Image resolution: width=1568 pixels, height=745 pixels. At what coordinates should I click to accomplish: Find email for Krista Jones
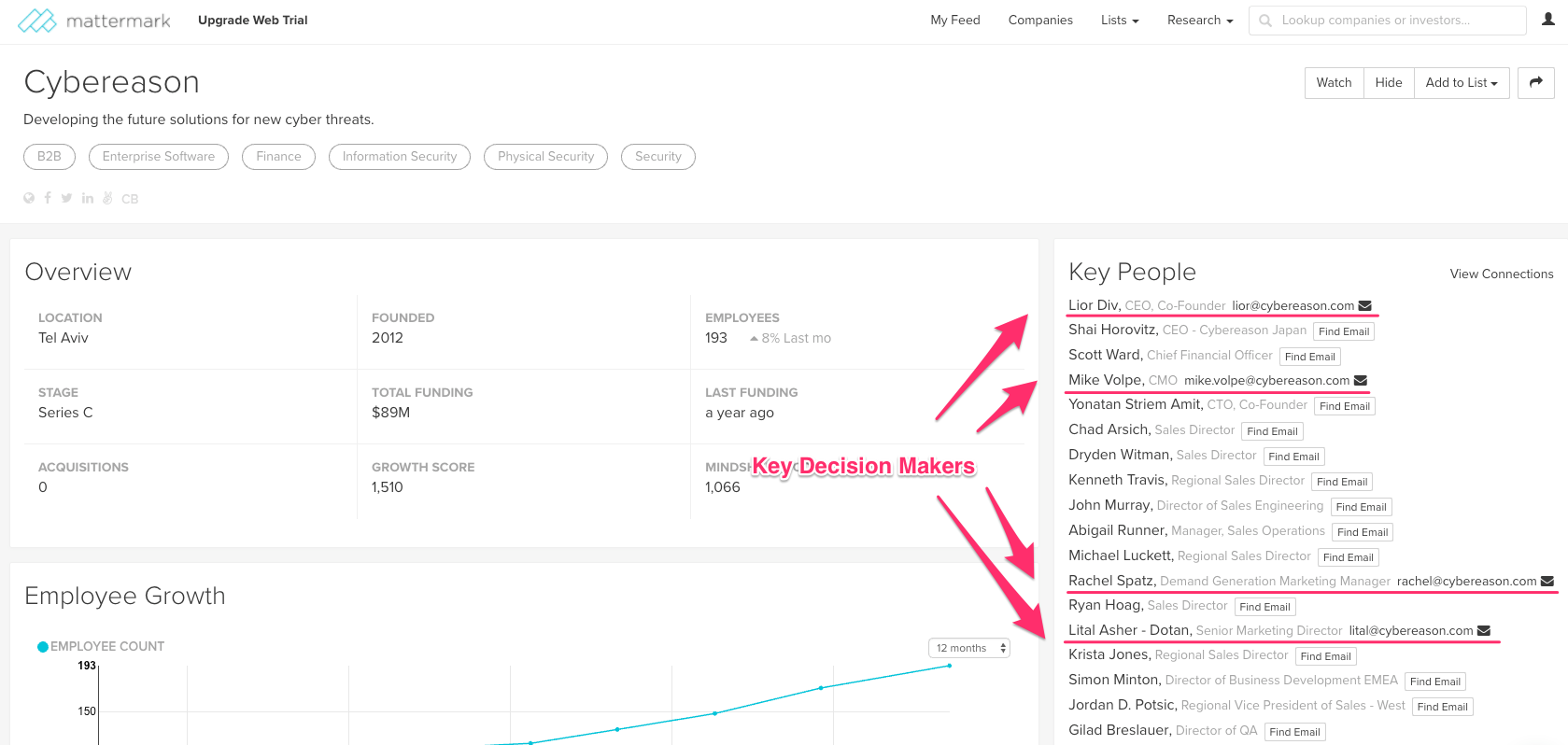click(x=1326, y=656)
